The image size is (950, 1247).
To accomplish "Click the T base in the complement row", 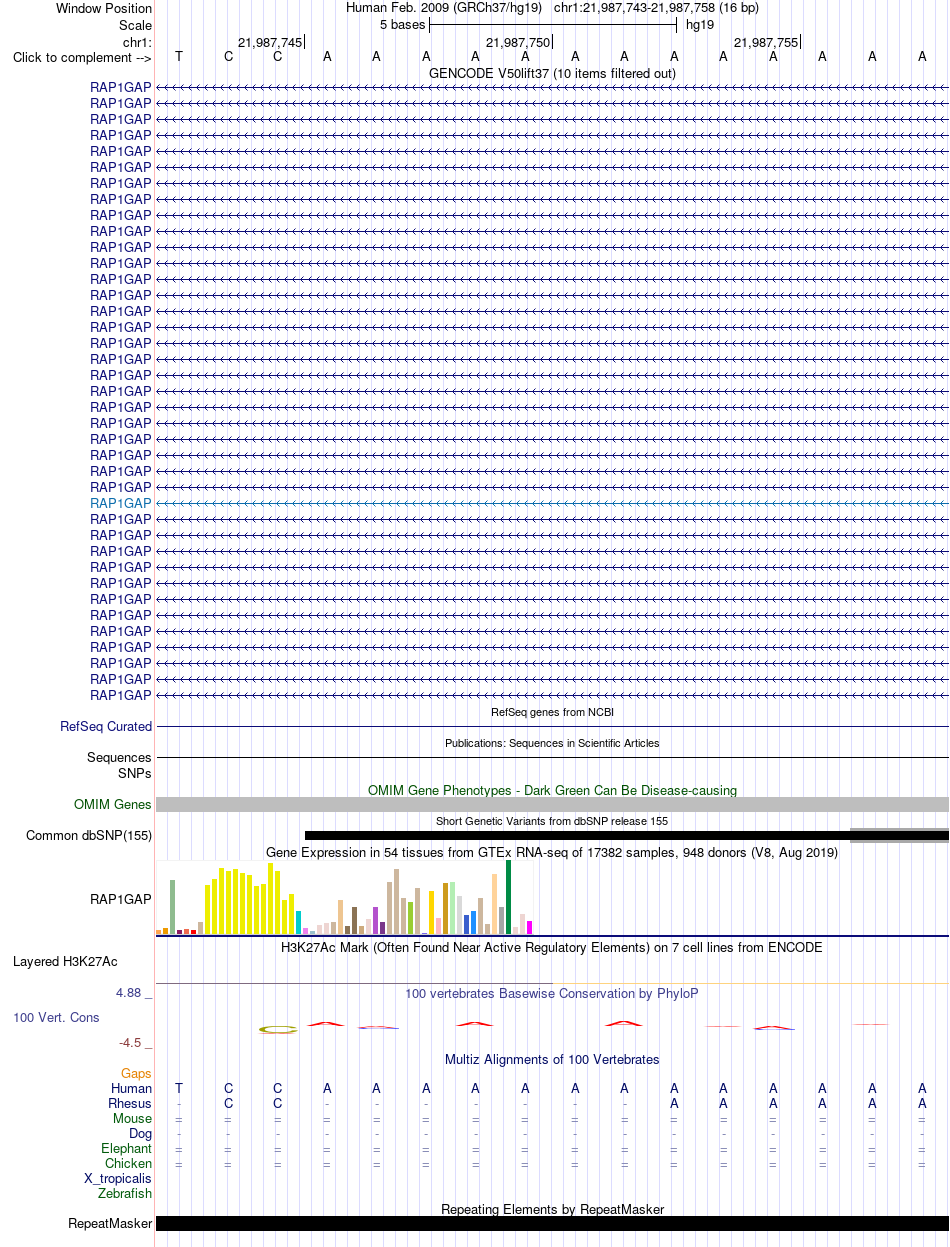I will click(179, 57).
